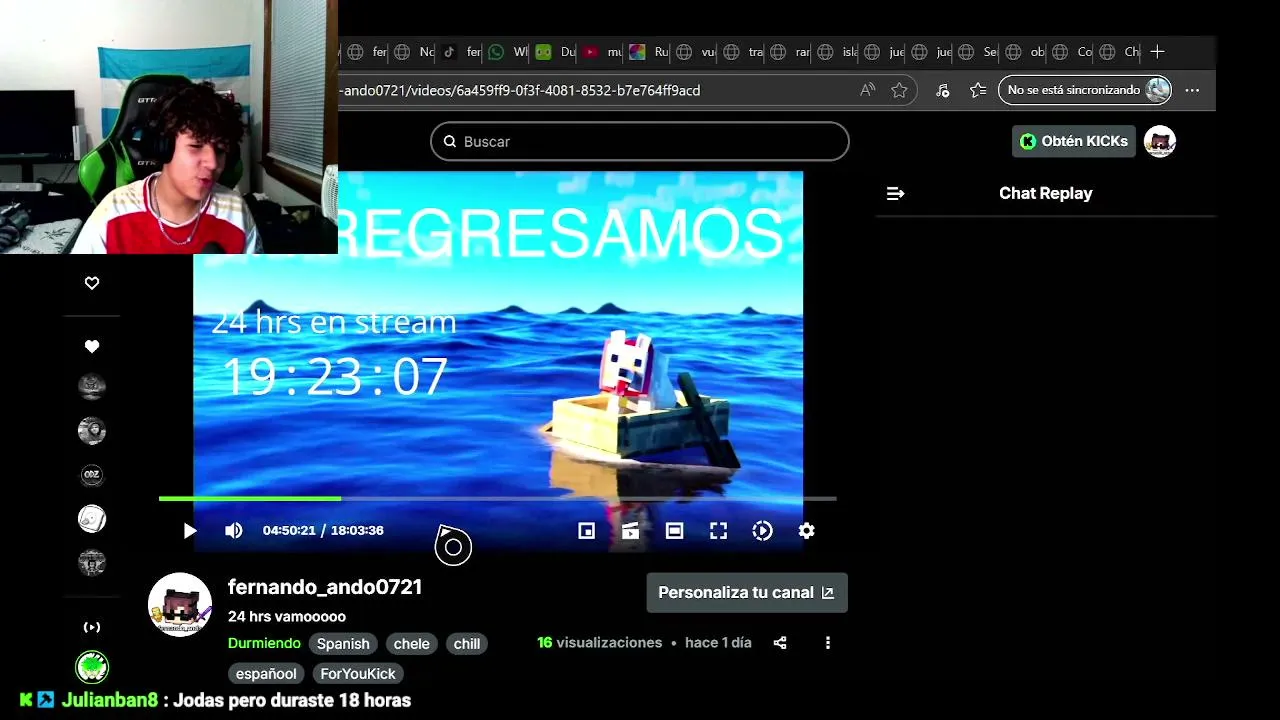Open the CDZ channel avatar in sidebar
This screenshot has height=720, width=1280.
(x=92, y=475)
